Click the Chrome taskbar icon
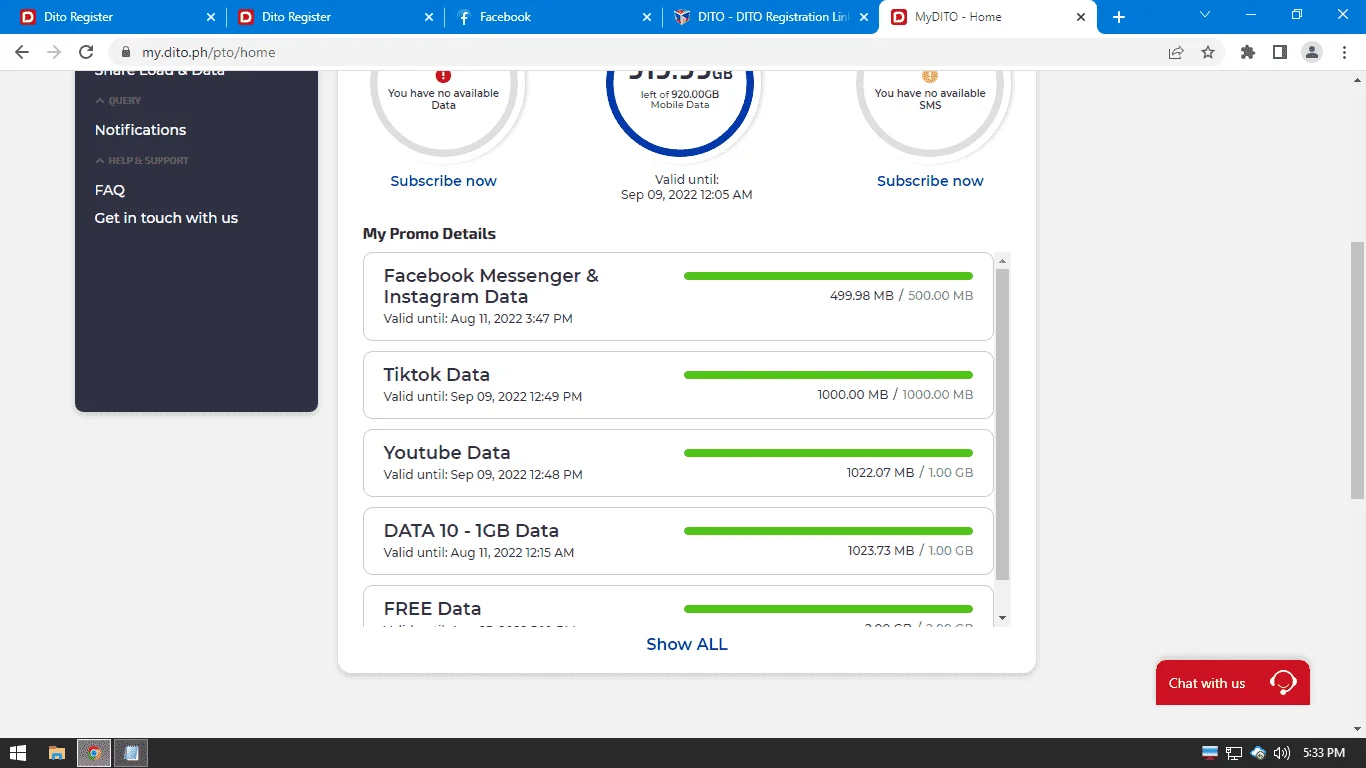 [x=93, y=753]
